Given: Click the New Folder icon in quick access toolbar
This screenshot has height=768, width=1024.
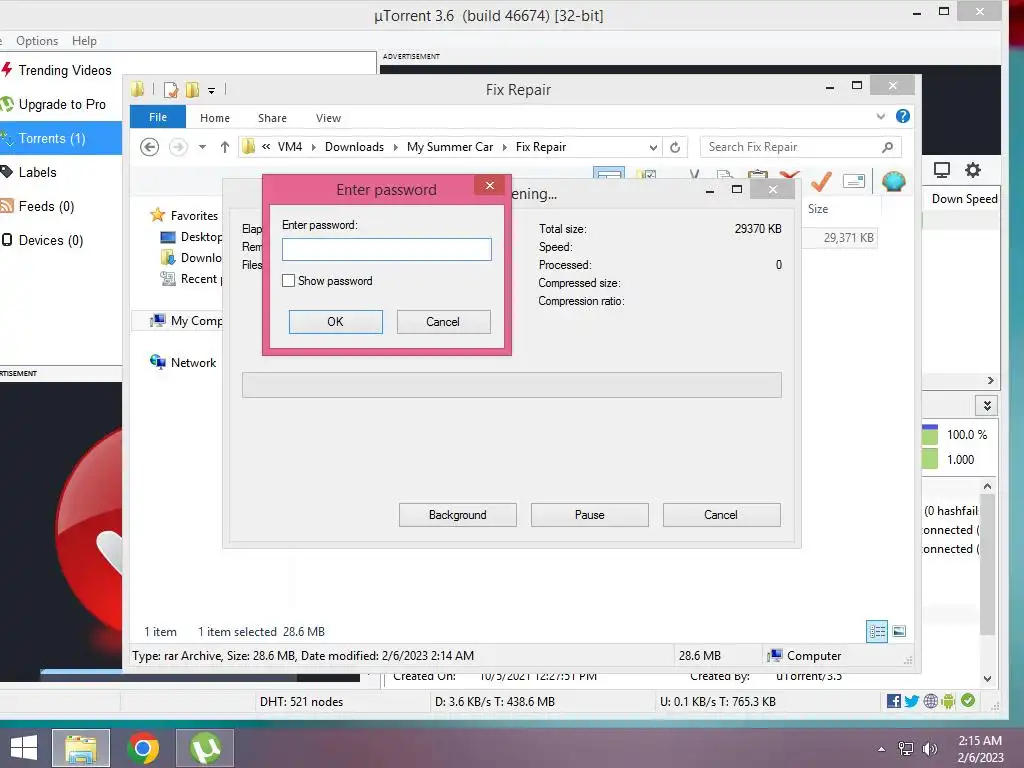Looking at the screenshot, I should (x=192, y=89).
